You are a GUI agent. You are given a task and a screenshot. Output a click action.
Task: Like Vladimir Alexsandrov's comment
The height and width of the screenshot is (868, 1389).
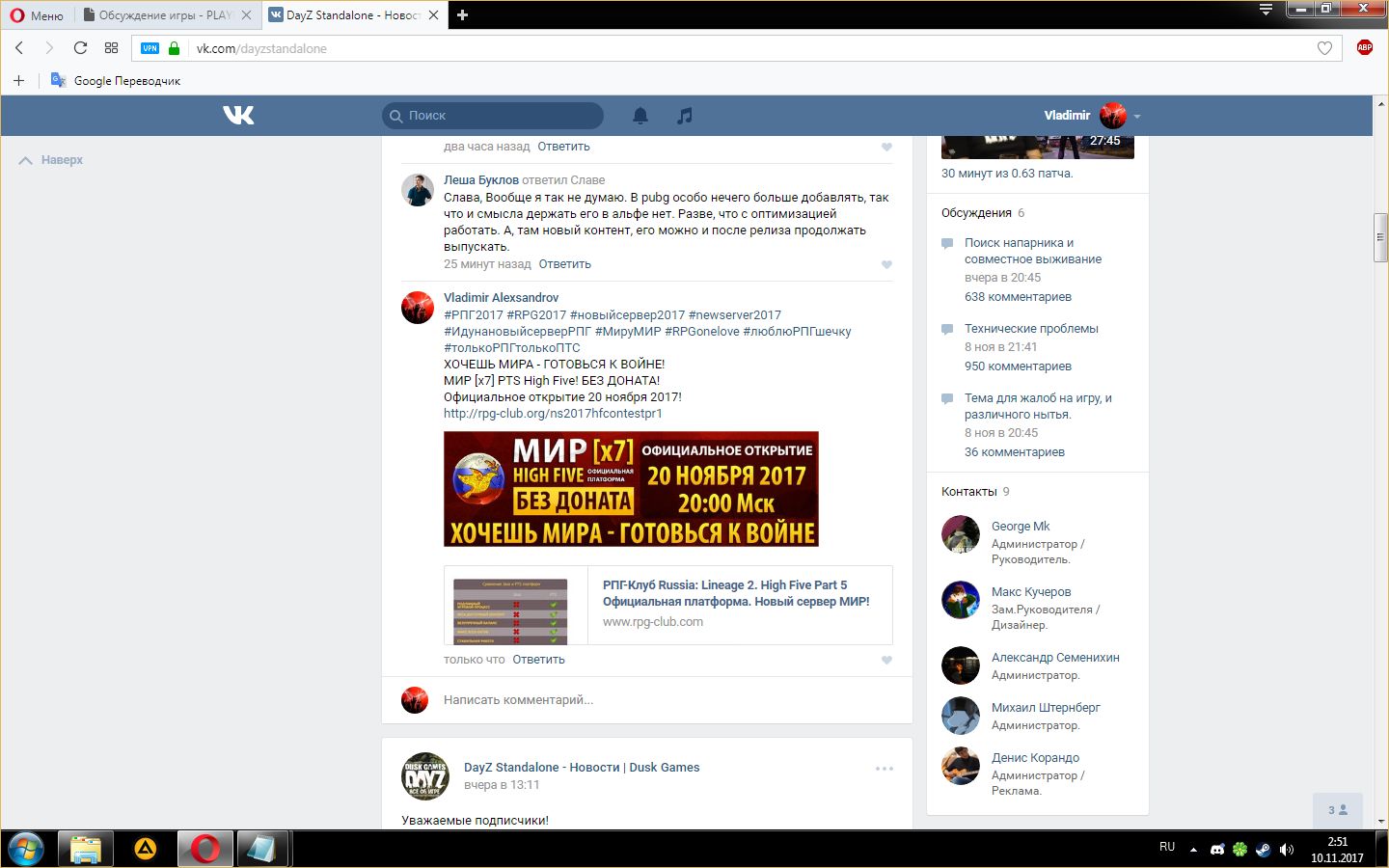pyautogui.click(x=886, y=661)
